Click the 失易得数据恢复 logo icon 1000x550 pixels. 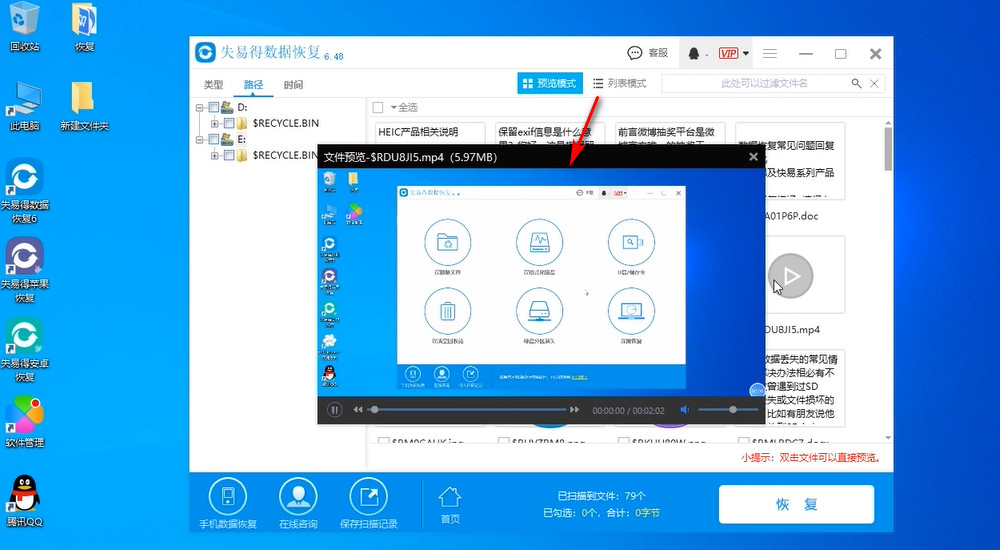205,52
